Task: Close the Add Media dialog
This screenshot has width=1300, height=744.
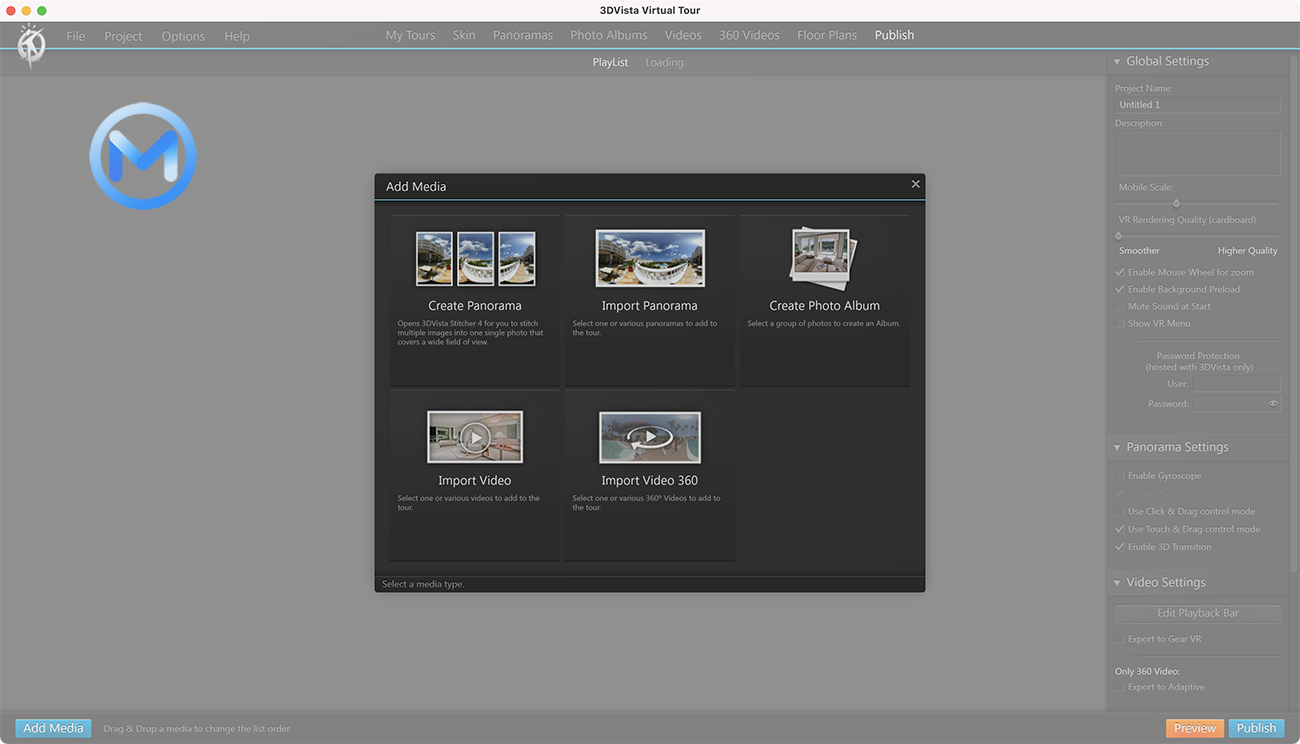Action: pyautogui.click(x=915, y=184)
